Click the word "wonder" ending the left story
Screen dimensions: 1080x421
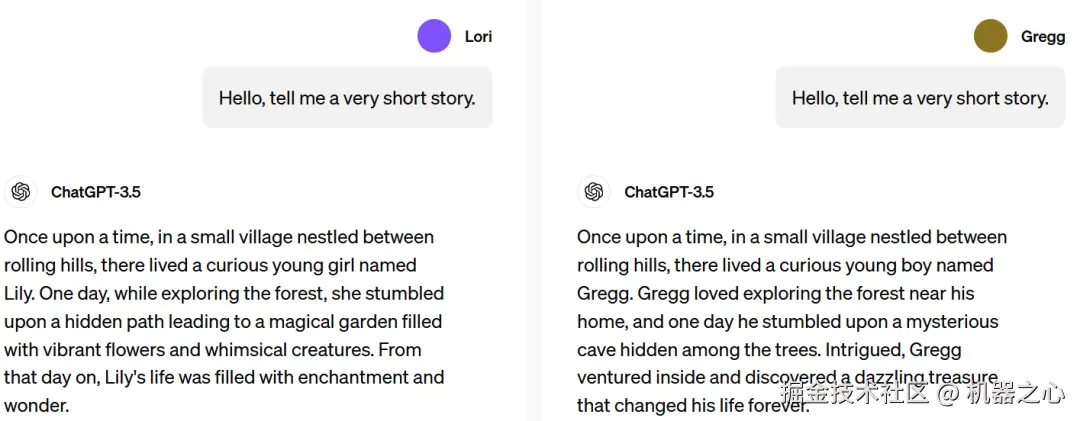click(x=36, y=406)
